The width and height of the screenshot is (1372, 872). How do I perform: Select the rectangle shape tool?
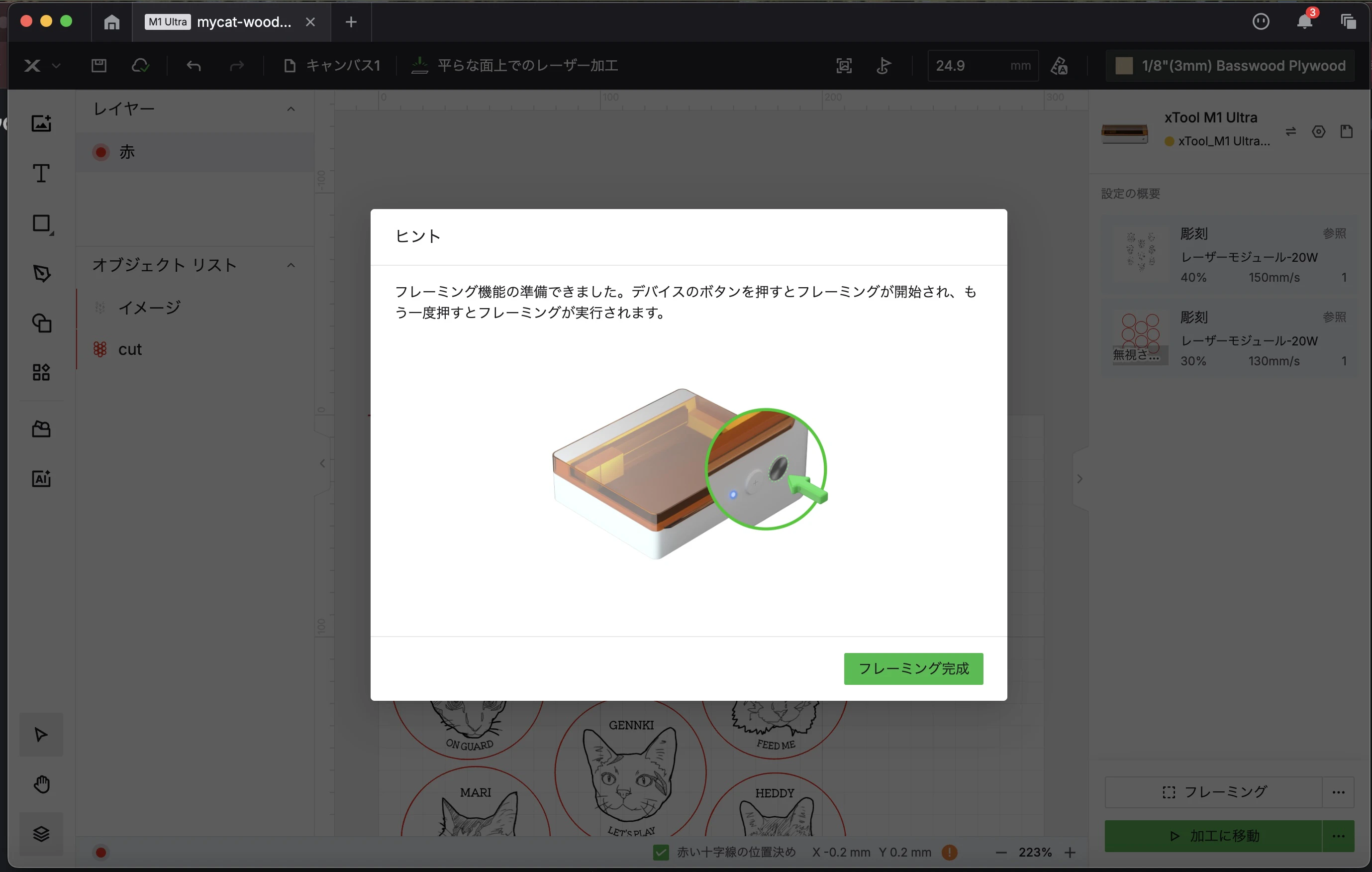click(x=42, y=223)
